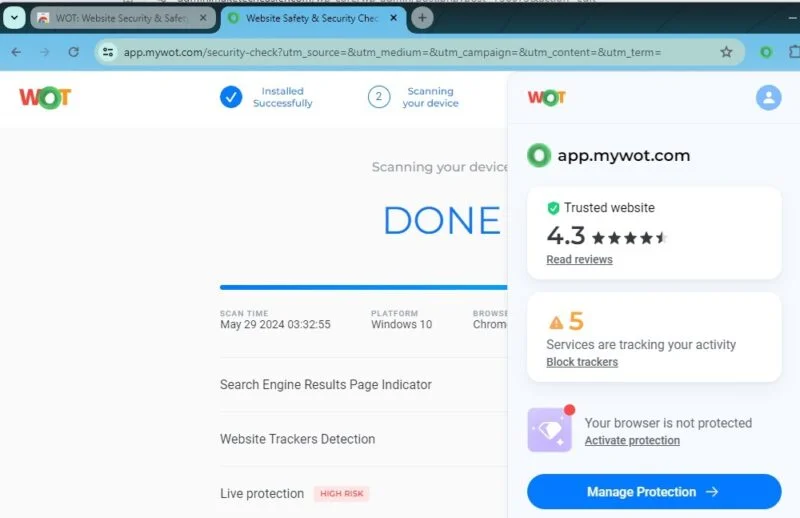Open the Activate protection link
800x518 pixels.
(x=632, y=440)
